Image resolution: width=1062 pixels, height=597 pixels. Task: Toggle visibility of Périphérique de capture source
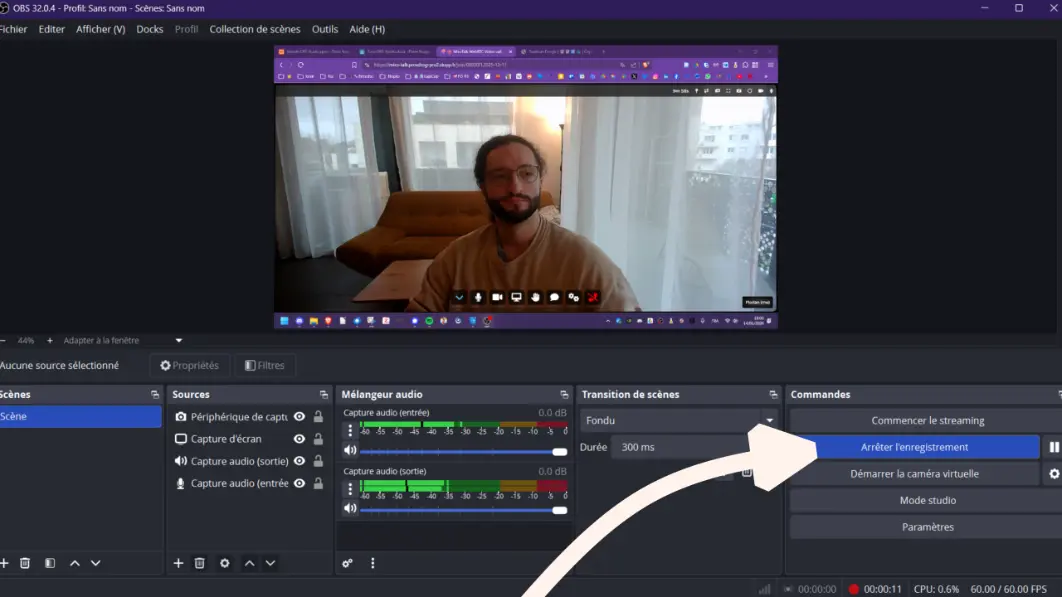[299, 417]
